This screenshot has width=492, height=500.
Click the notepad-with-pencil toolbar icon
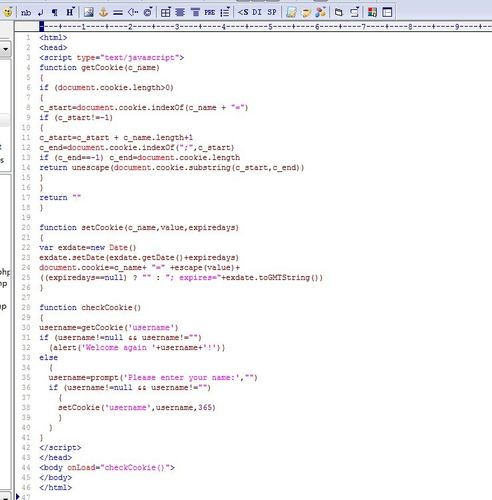point(291,12)
